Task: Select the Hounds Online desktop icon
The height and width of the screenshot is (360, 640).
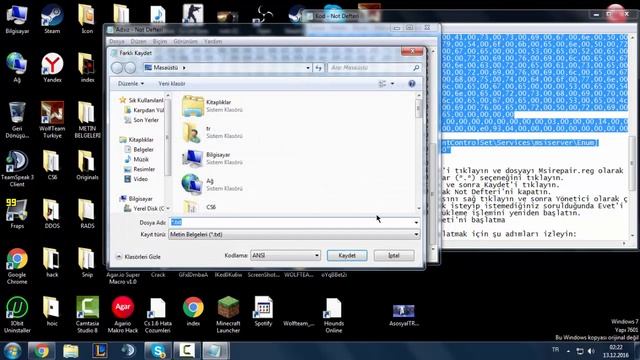Action: click(333, 315)
